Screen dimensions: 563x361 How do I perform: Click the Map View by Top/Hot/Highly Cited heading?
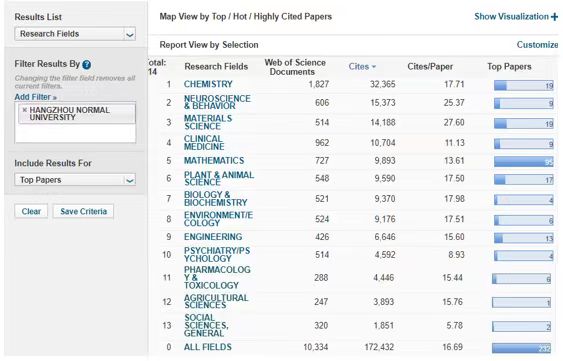(x=246, y=17)
